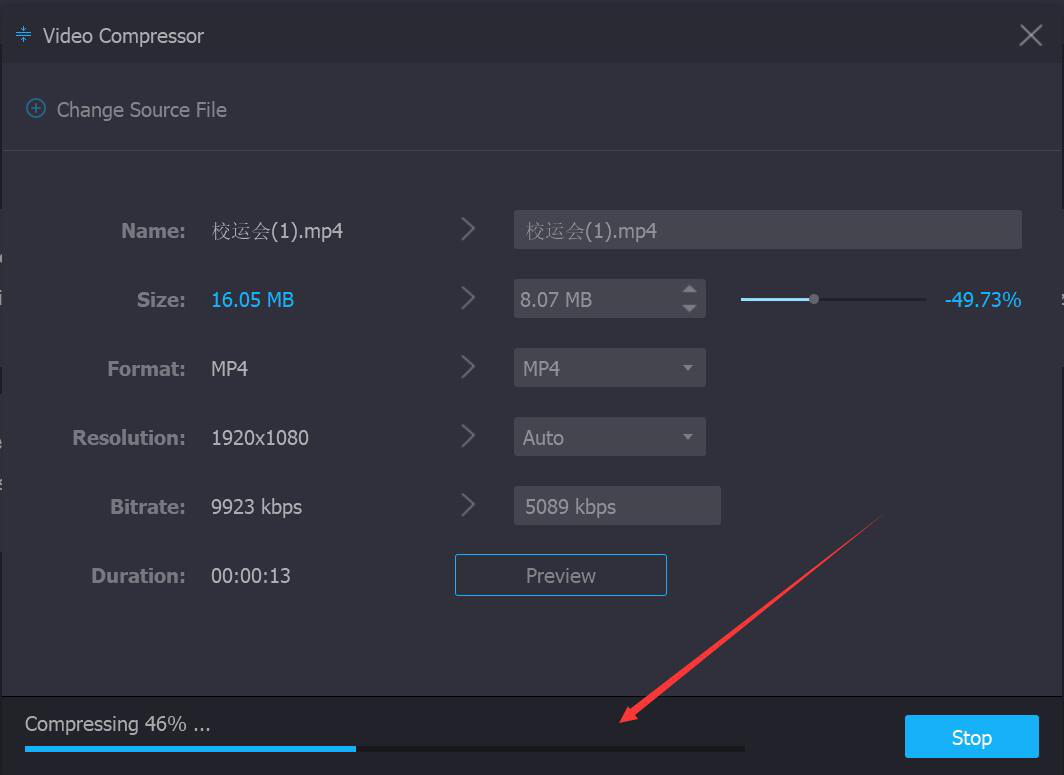Close the Video Compressor dialog

pos(1030,36)
